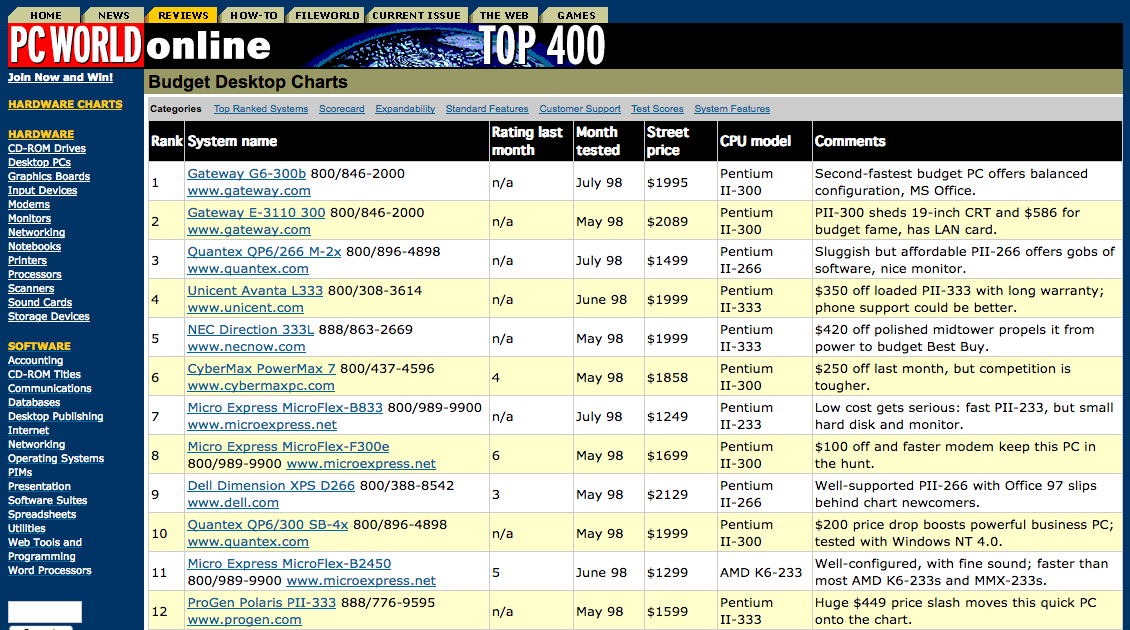
Task: Click the Dell Dimension XPS D266 link
Action: click(x=271, y=485)
